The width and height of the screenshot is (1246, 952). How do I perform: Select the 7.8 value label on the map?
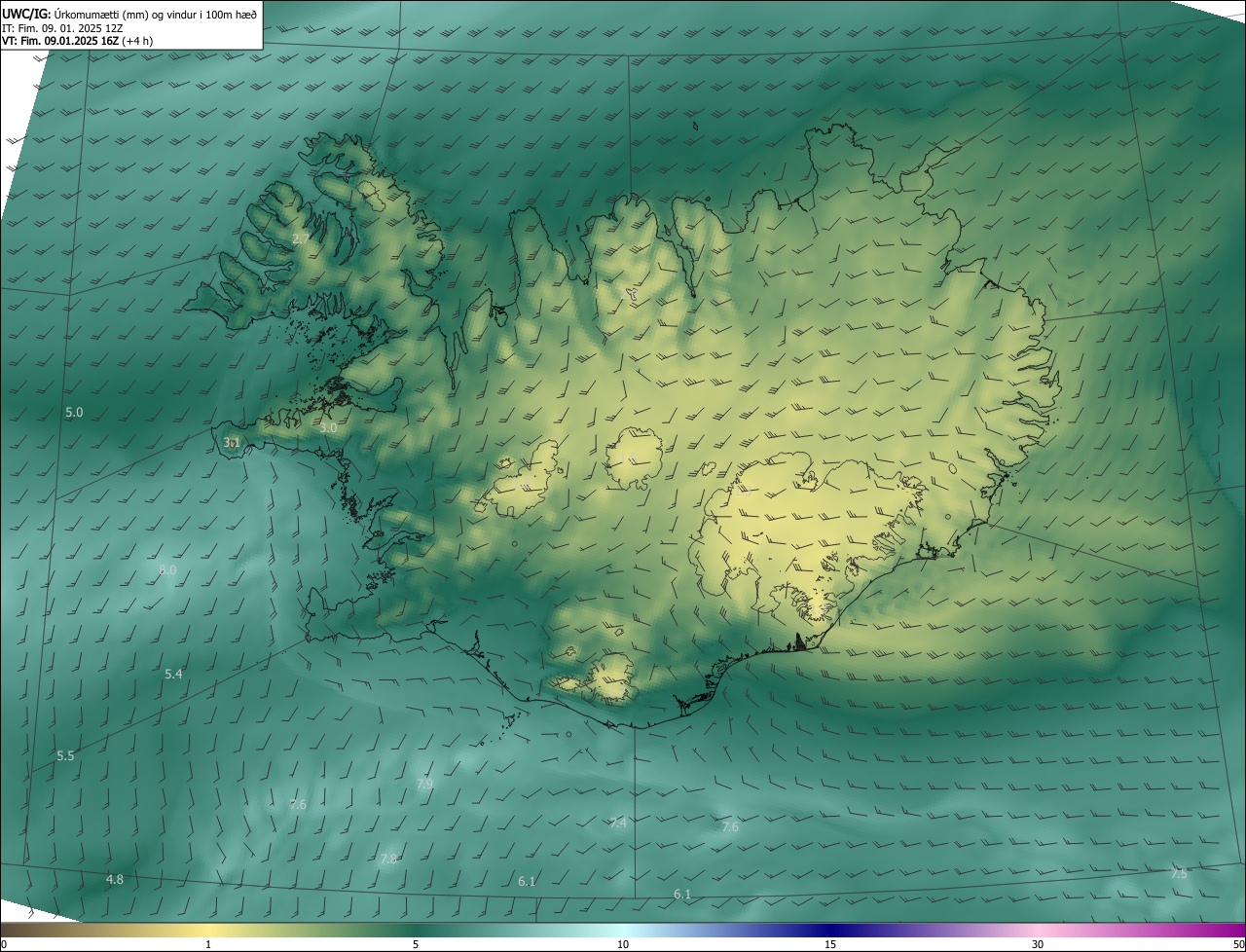tap(388, 860)
